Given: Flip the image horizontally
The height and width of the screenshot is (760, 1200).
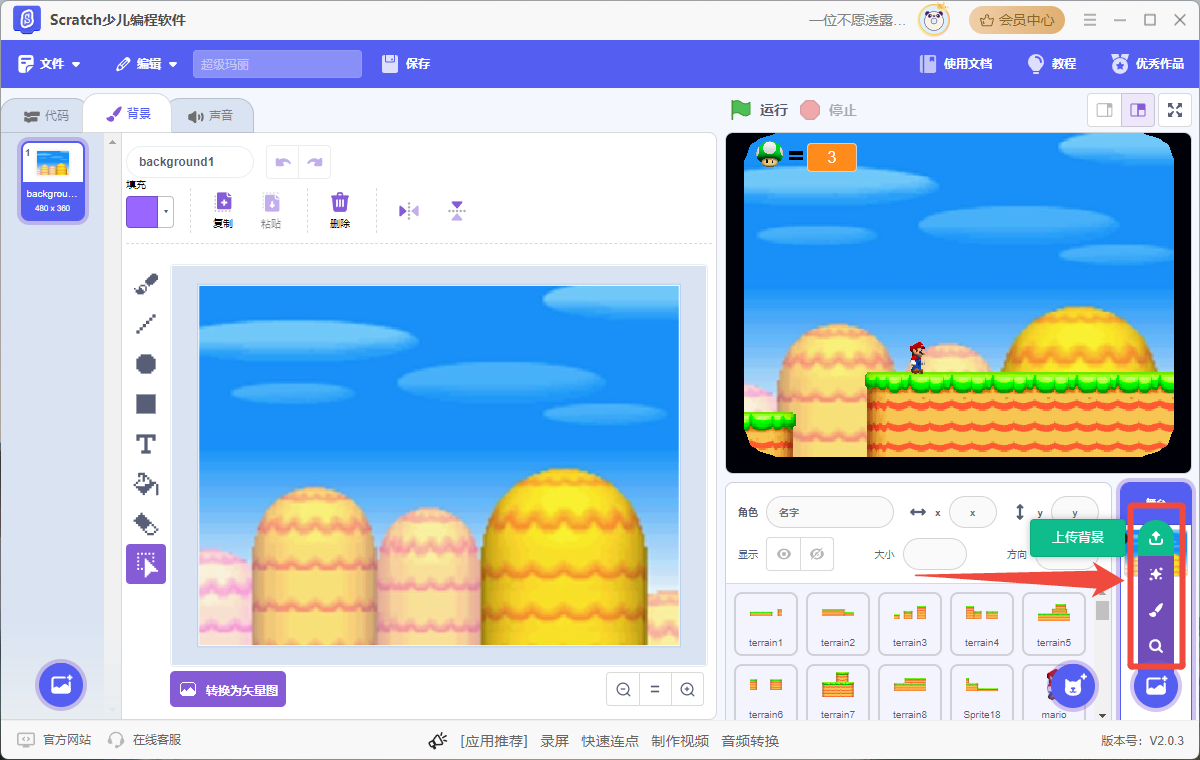Looking at the screenshot, I should (x=409, y=211).
